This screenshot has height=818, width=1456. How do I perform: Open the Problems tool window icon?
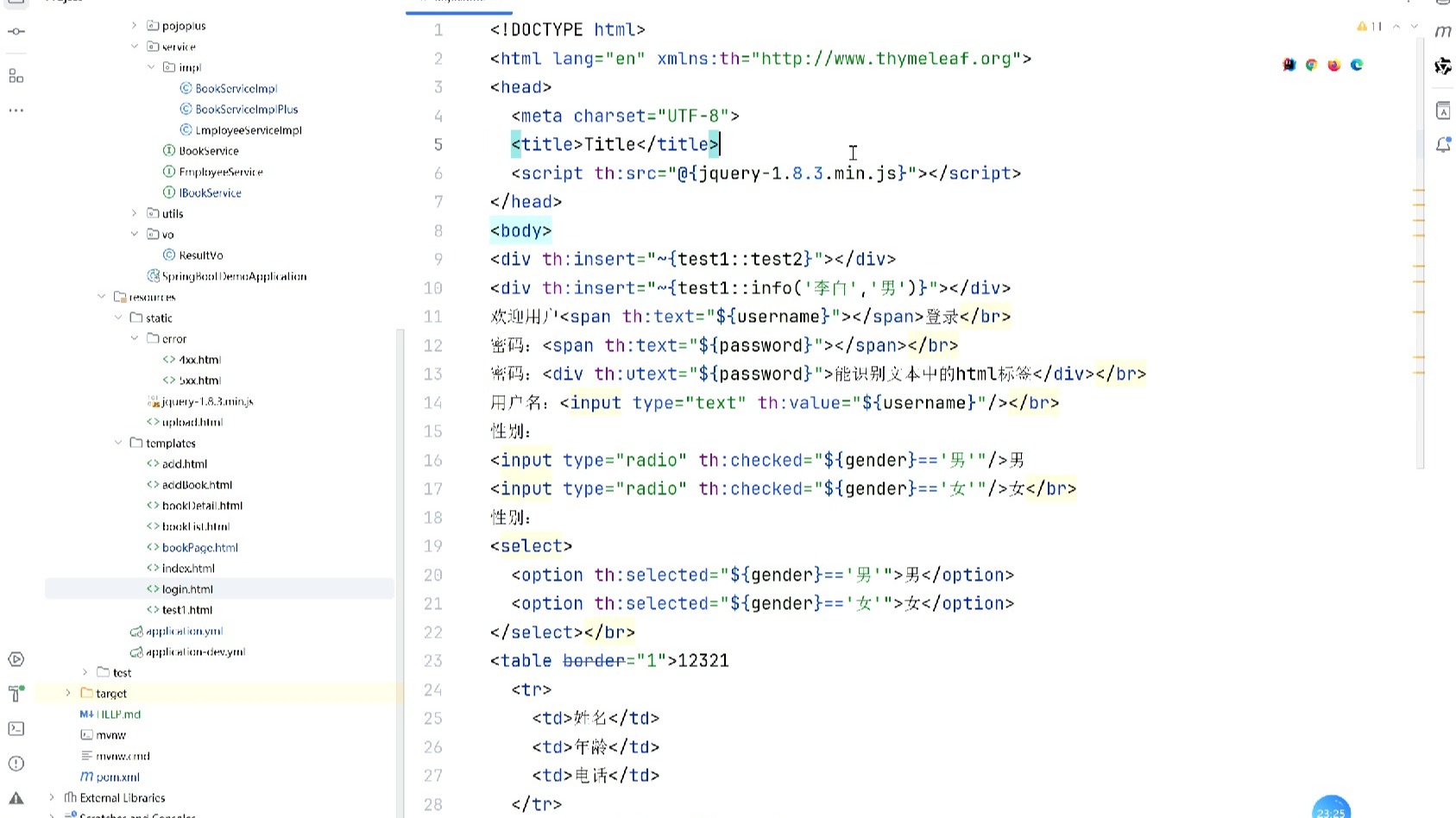pos(16,764)
